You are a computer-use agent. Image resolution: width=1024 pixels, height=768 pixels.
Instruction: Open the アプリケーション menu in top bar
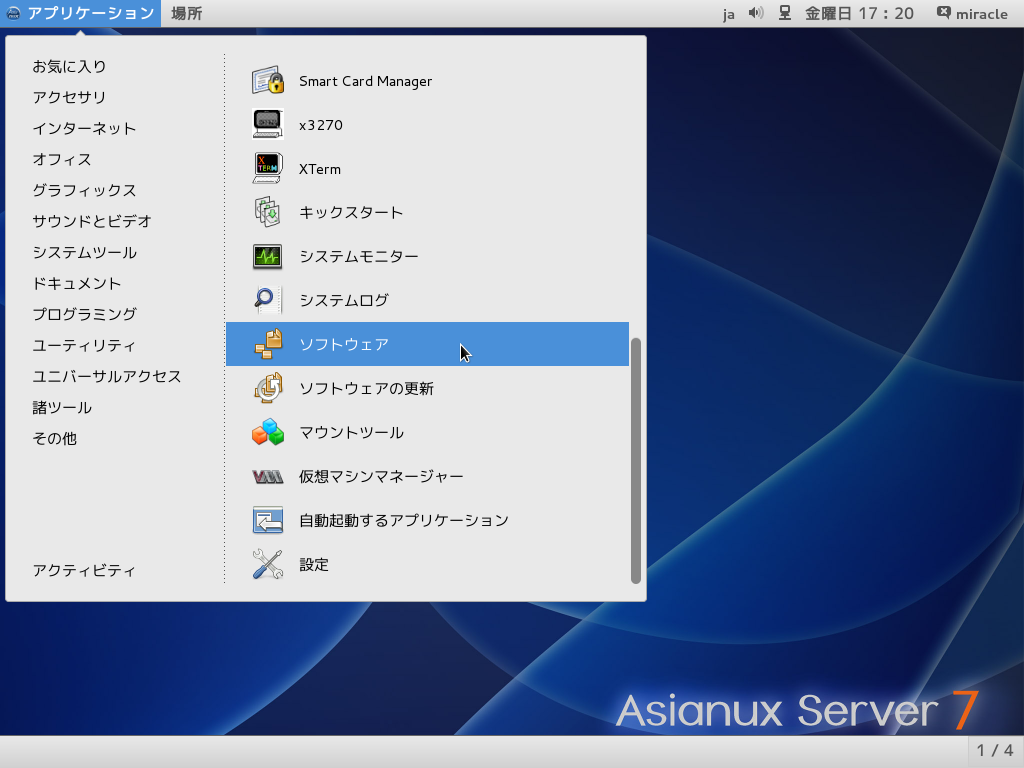[81, 13]
